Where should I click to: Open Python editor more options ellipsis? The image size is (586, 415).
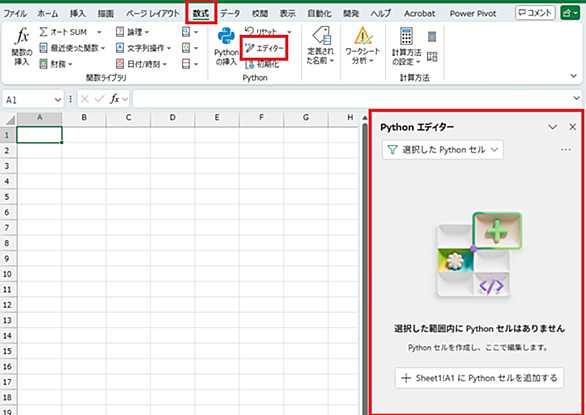[x=566, y=150]
